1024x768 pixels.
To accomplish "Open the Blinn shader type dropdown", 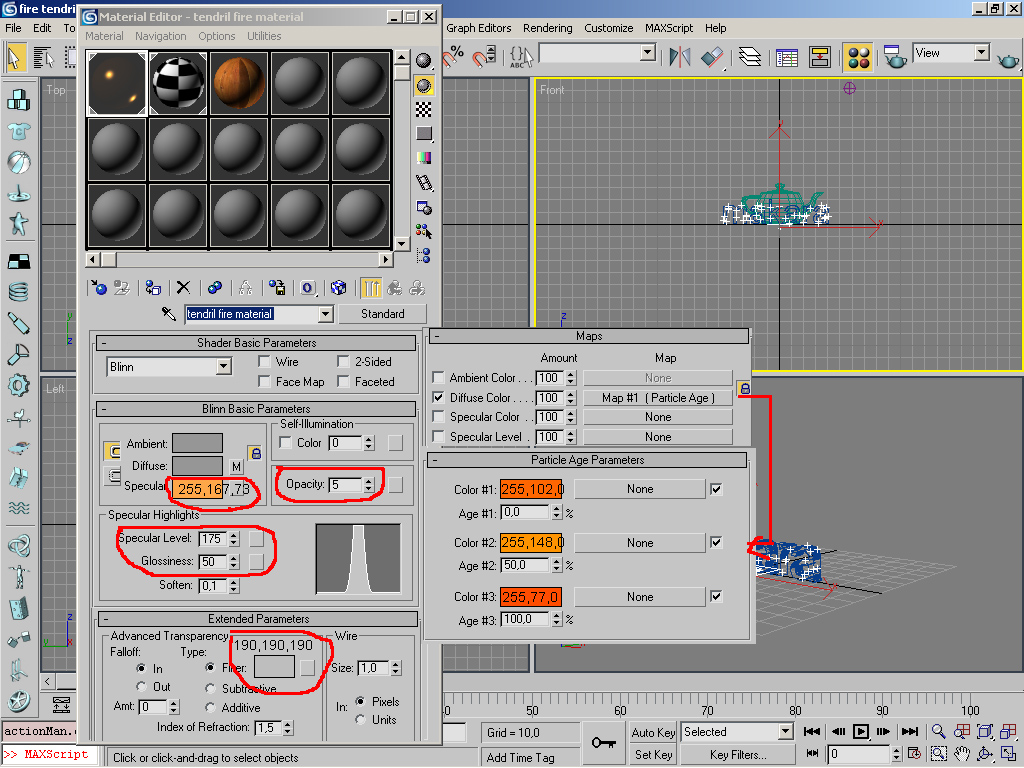I will pyautogui.click(x=224, y=367).
